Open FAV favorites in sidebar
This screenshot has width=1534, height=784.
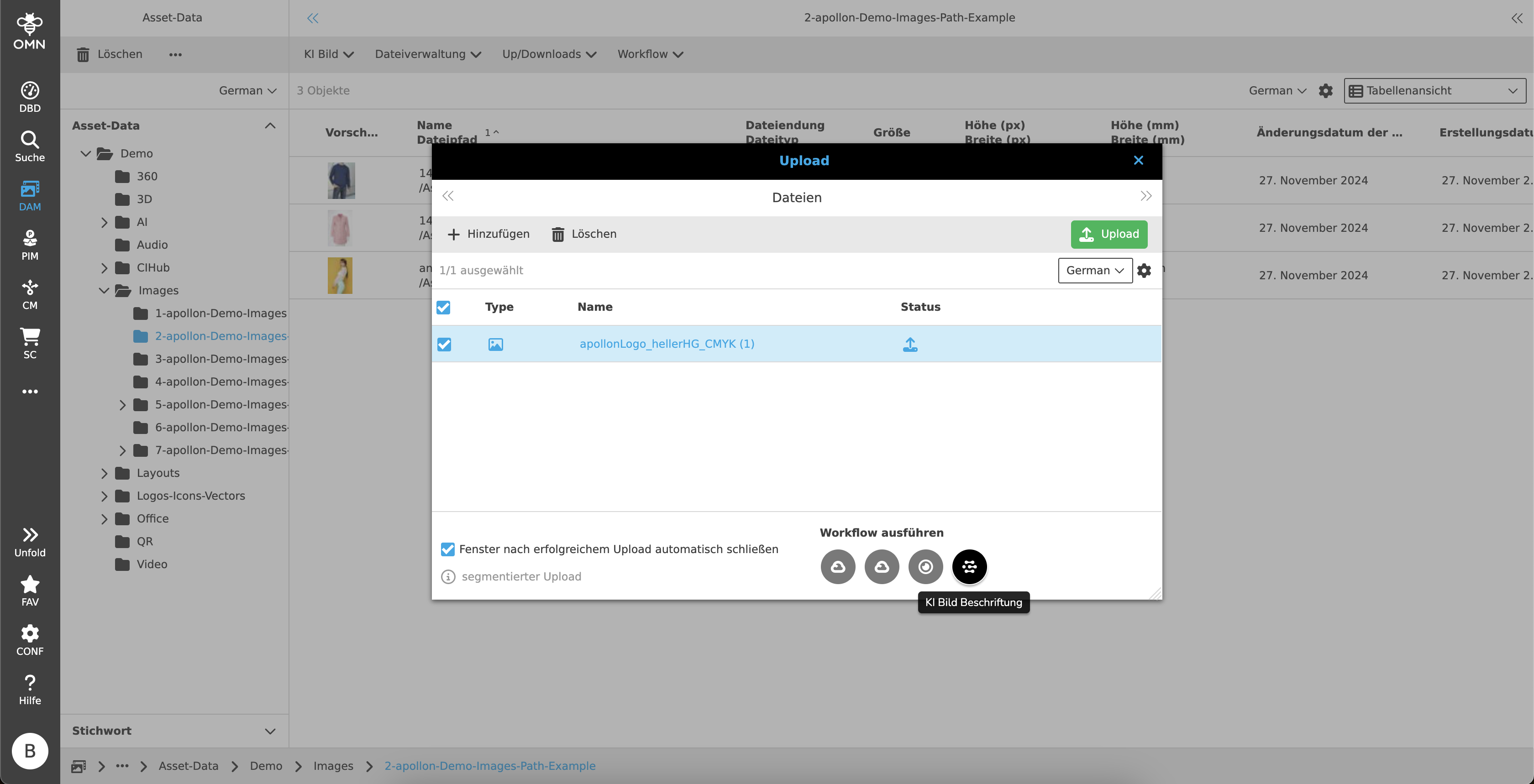30,591
